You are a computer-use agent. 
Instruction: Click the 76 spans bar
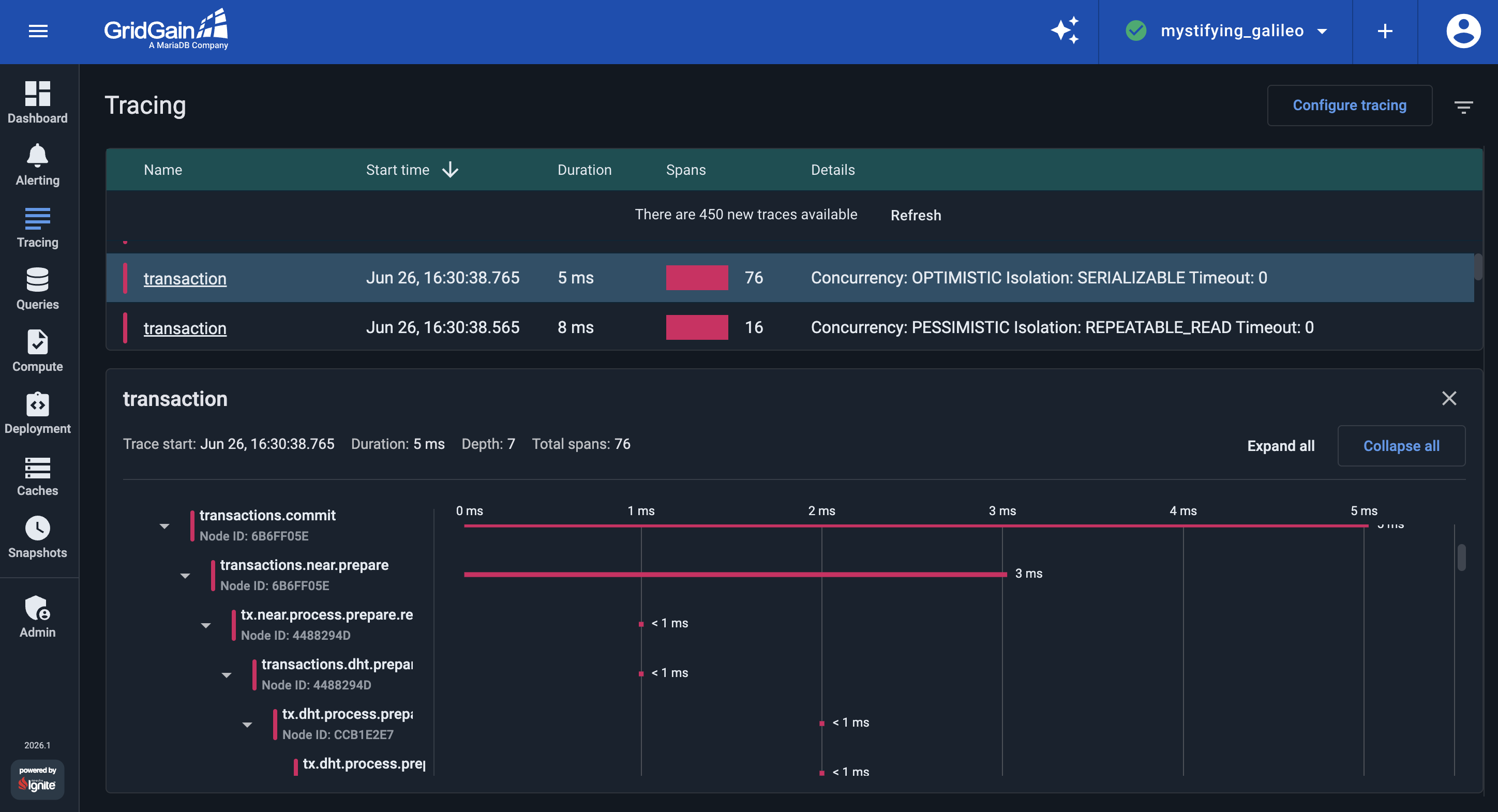coord(697,277)
